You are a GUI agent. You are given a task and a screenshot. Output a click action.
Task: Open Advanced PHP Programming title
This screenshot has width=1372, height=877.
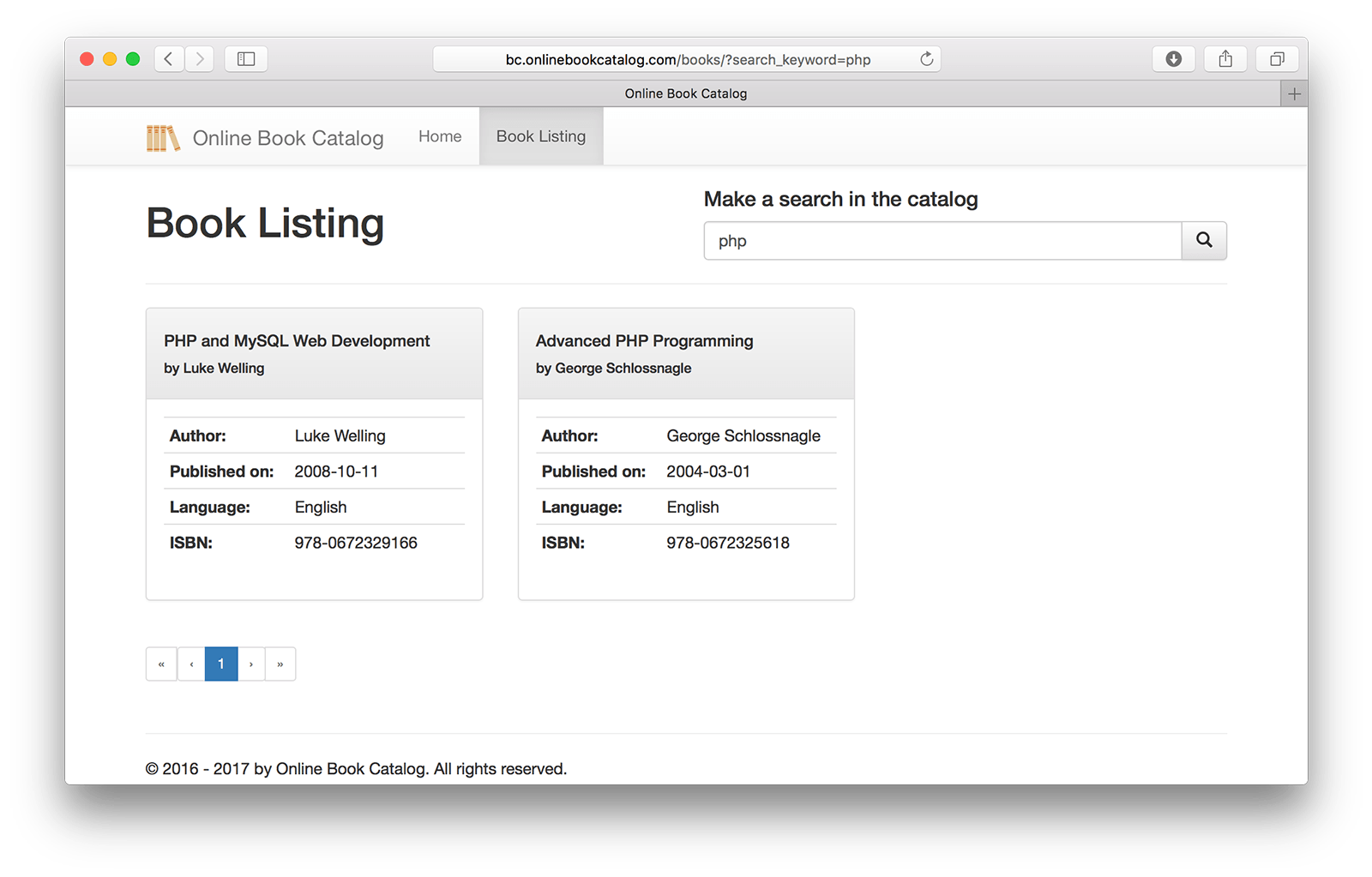click(645, 341)
